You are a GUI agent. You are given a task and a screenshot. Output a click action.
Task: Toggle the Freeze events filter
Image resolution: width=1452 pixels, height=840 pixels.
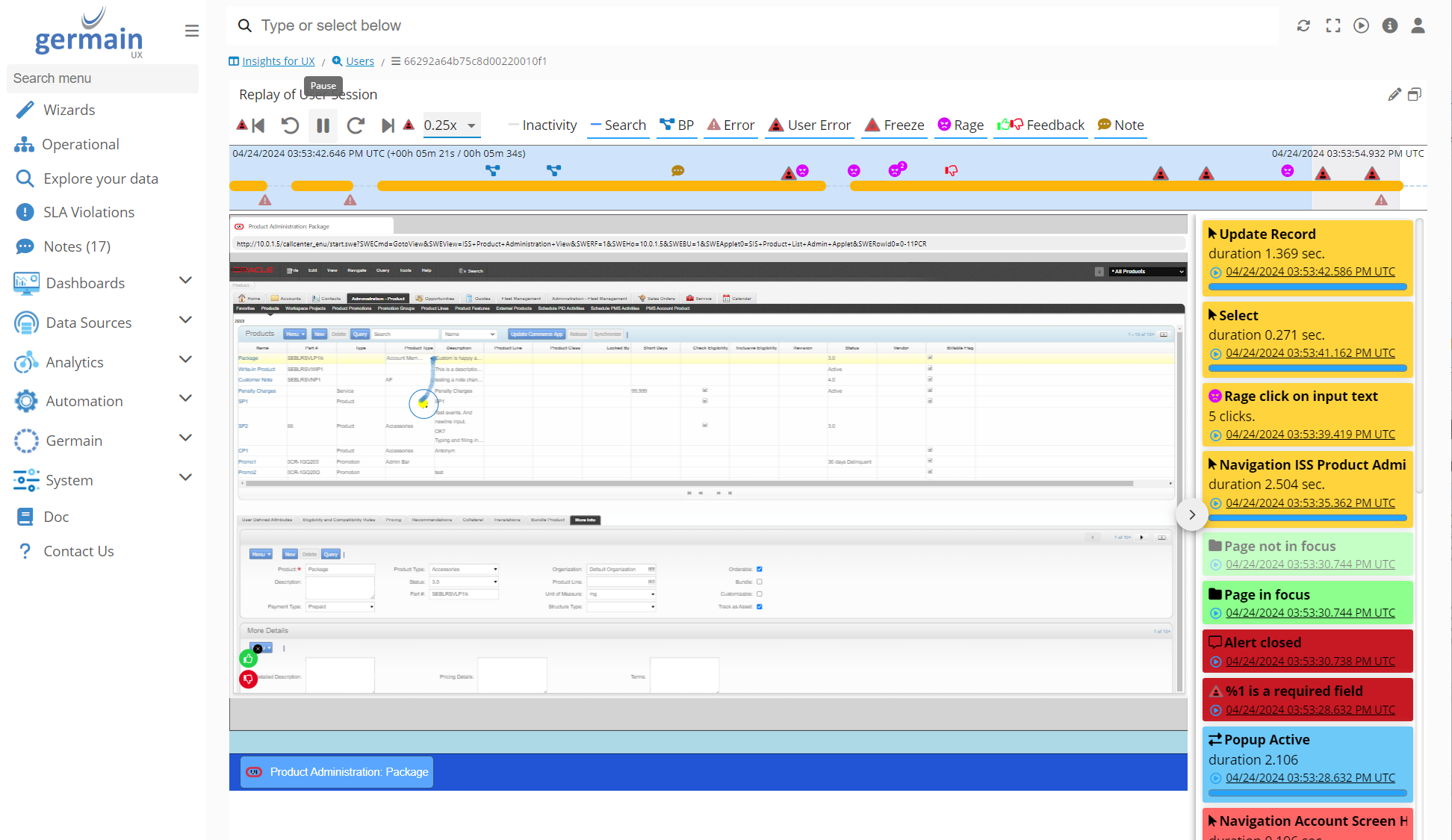[x=895, y=125]
